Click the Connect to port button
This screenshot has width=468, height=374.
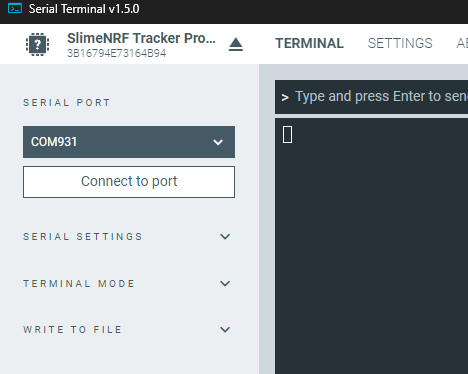pyautogui.click(x=129, y=182)
